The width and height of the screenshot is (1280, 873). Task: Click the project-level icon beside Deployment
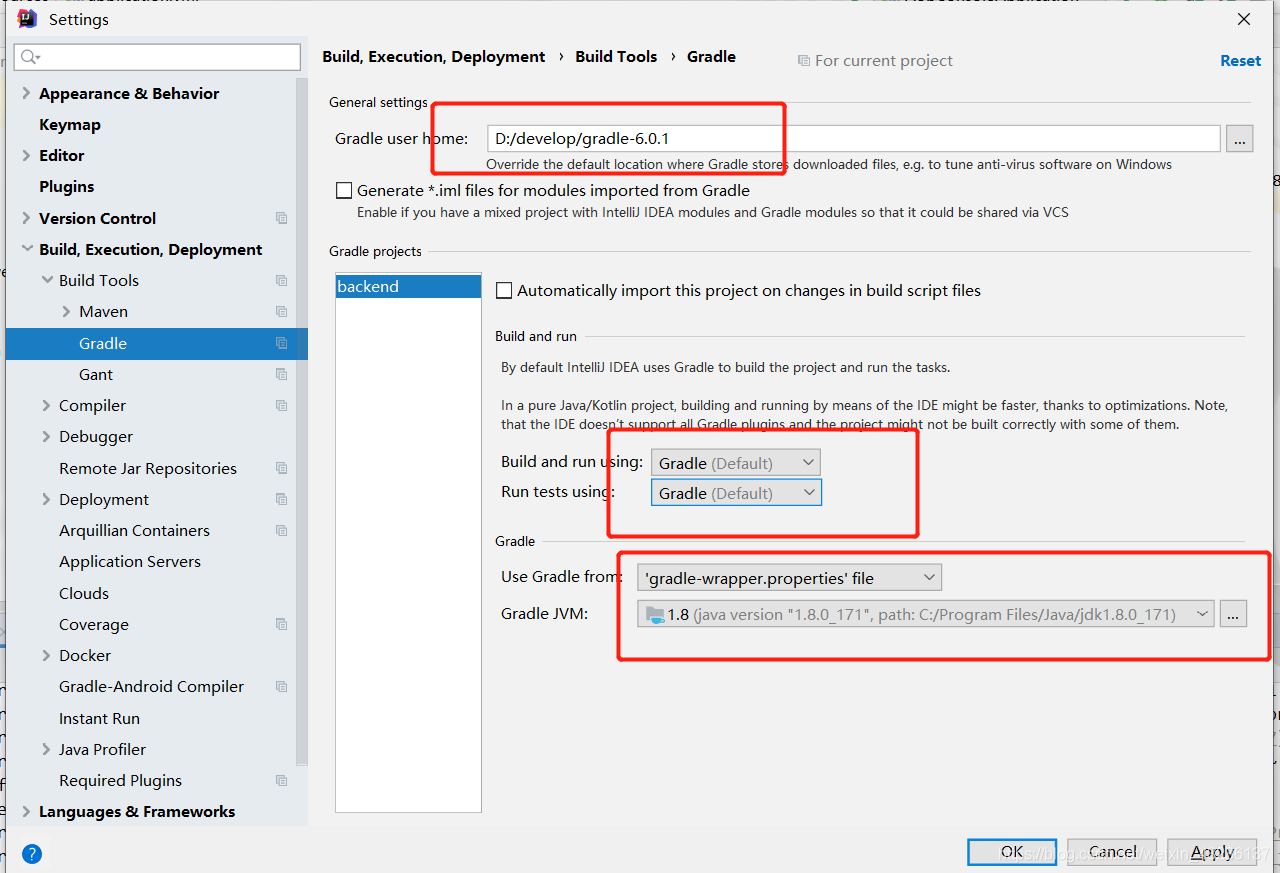tap(282, 499)
